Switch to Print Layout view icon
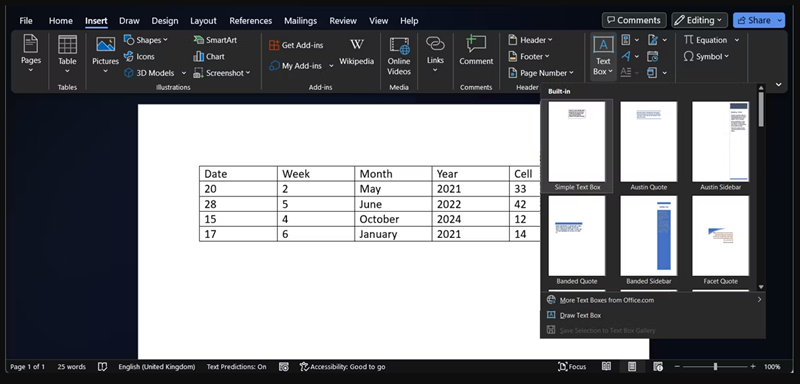The image size is (800, 384). coord(632,367)
